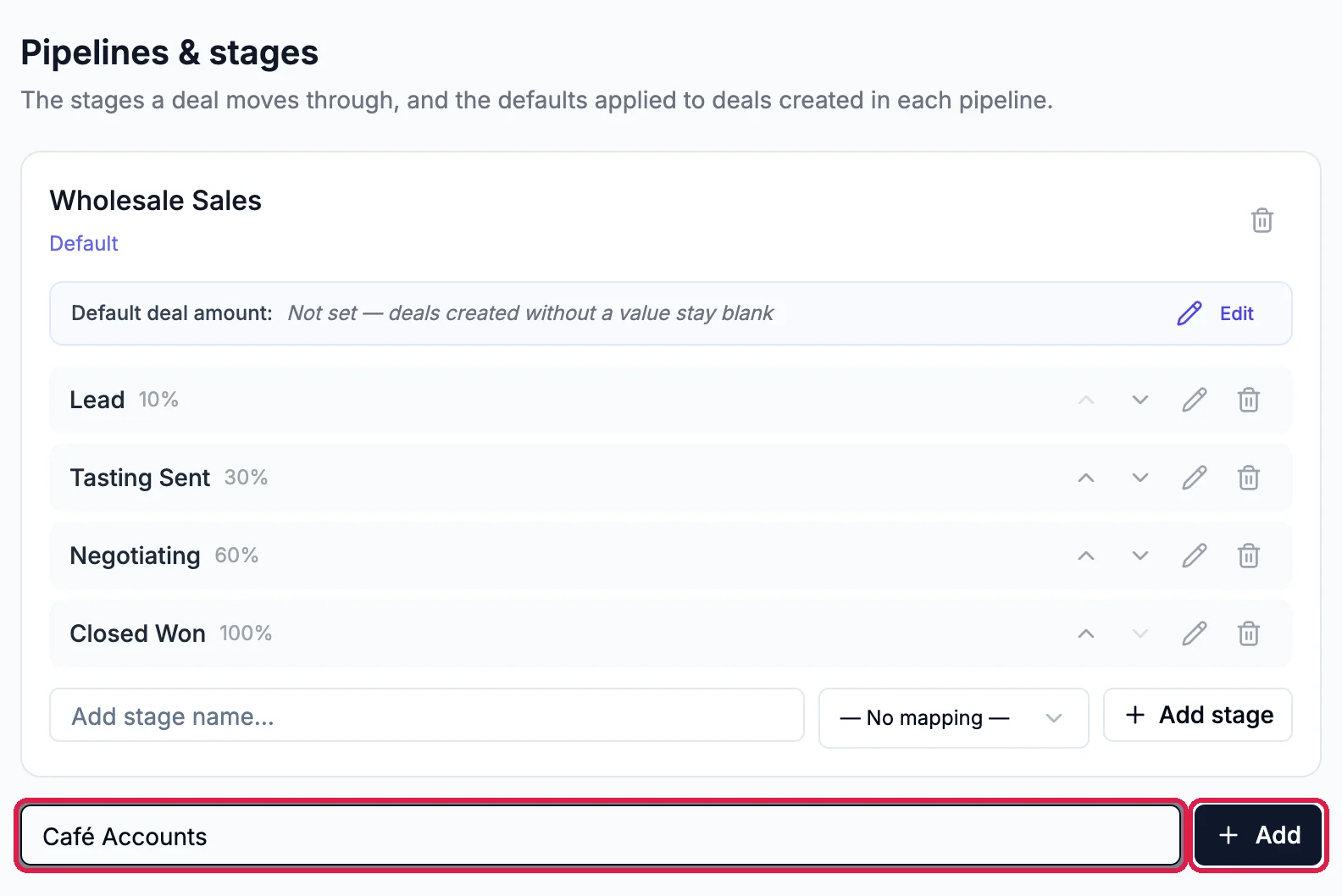Viewport: 1342px width, 896px height.
Task: Click the Default badge under Wholesale Sales
Action: [x=84, y=244]
